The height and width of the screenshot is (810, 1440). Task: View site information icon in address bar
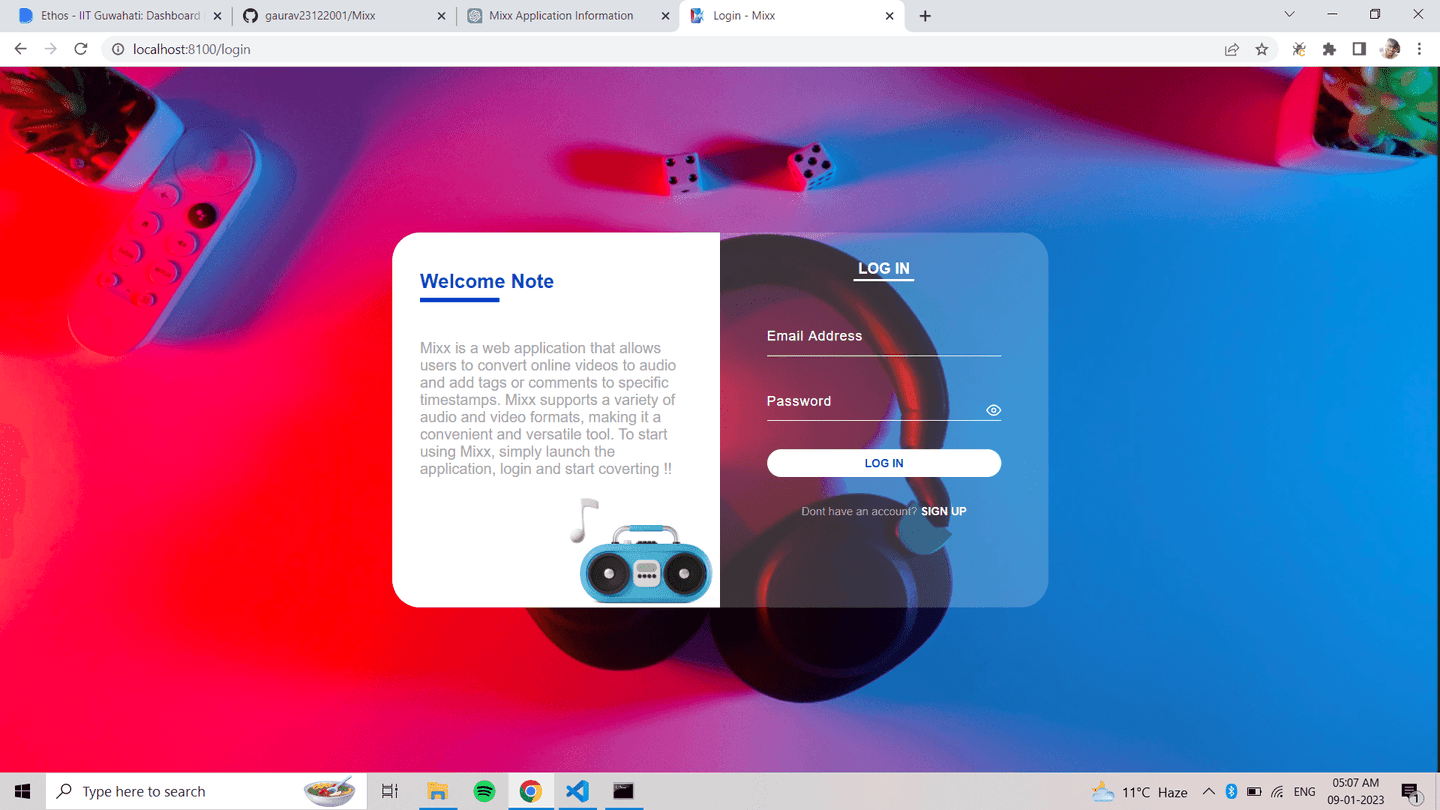coord(117,49)
